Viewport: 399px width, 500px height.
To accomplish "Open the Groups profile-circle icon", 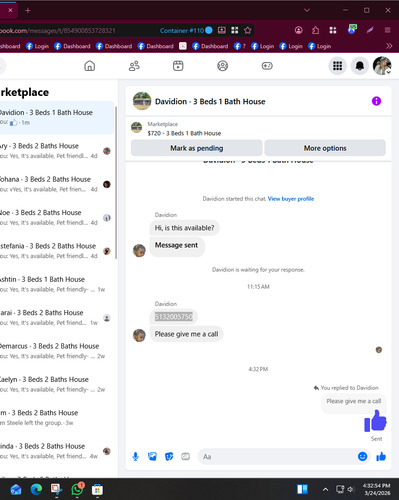I will click(222, 66).
